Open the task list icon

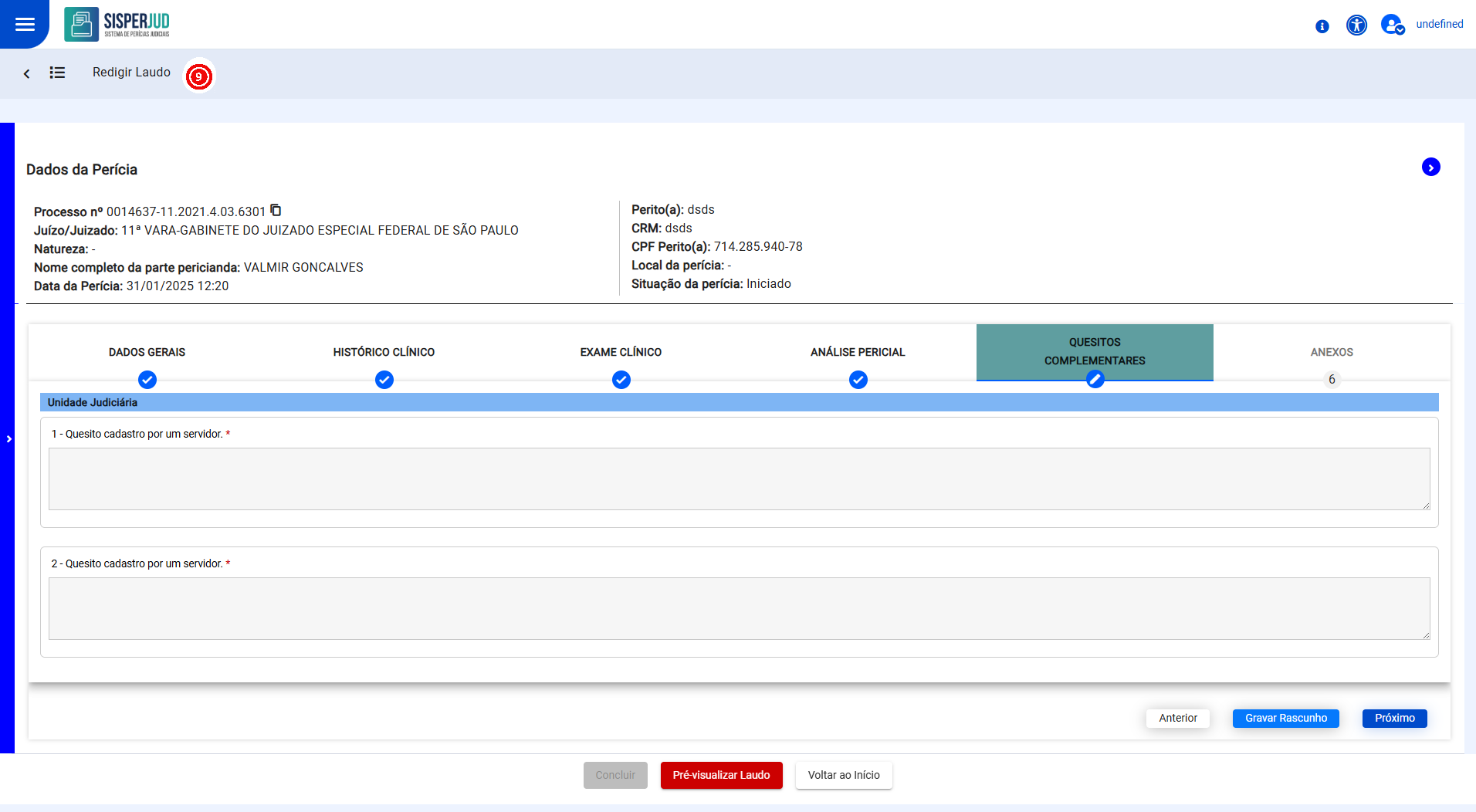click(x=57, y=73)
